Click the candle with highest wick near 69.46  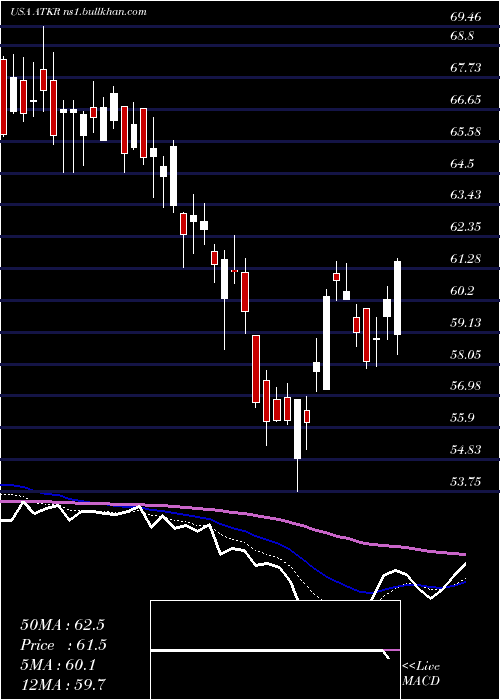coord(44,69)
